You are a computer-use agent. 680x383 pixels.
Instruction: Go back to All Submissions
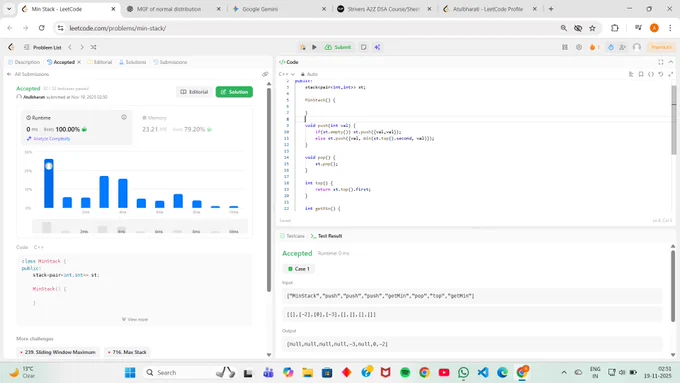pyautogui.click(x=28, y=74)
